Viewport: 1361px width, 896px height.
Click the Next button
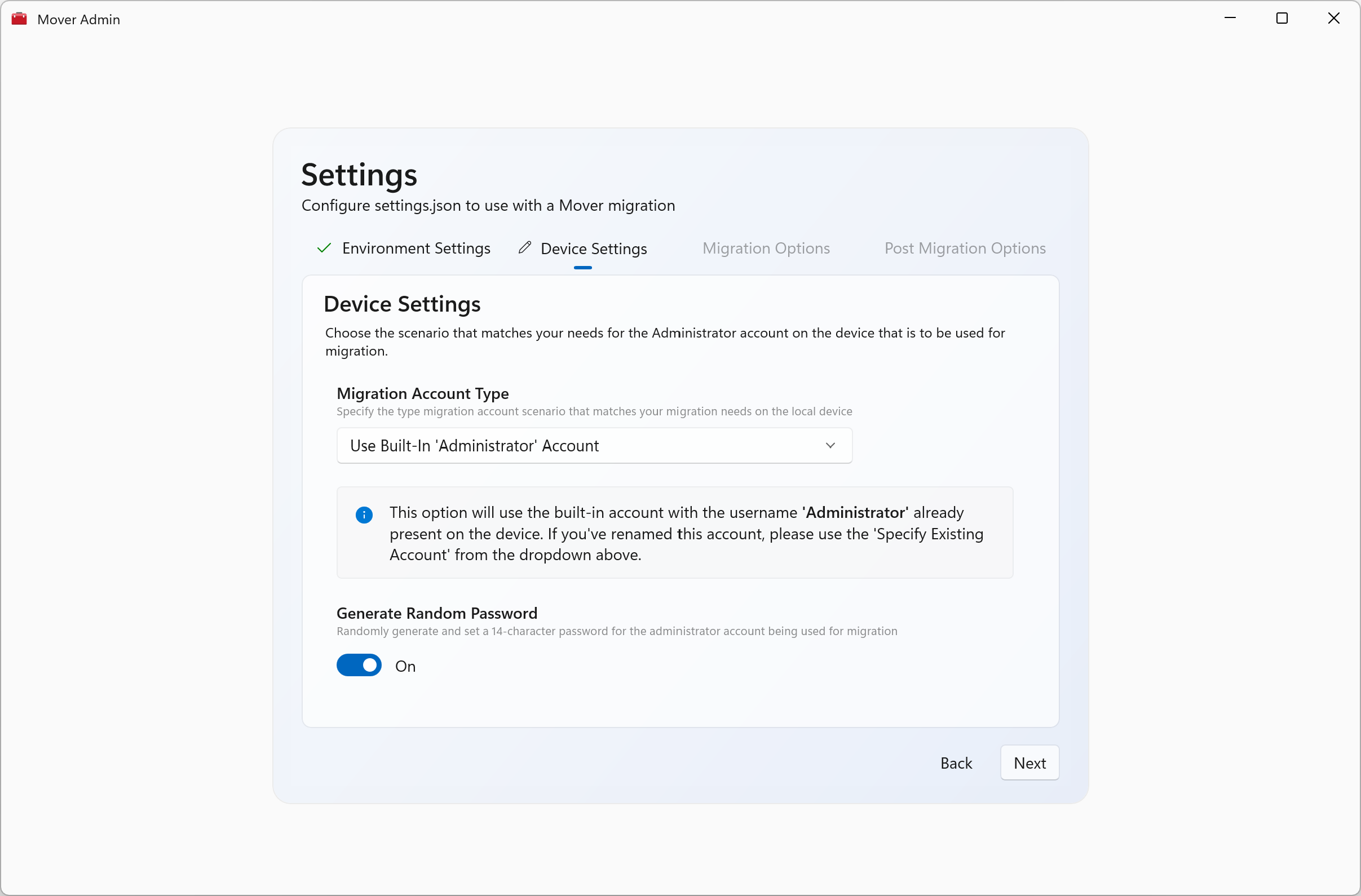click(1029, 762)
